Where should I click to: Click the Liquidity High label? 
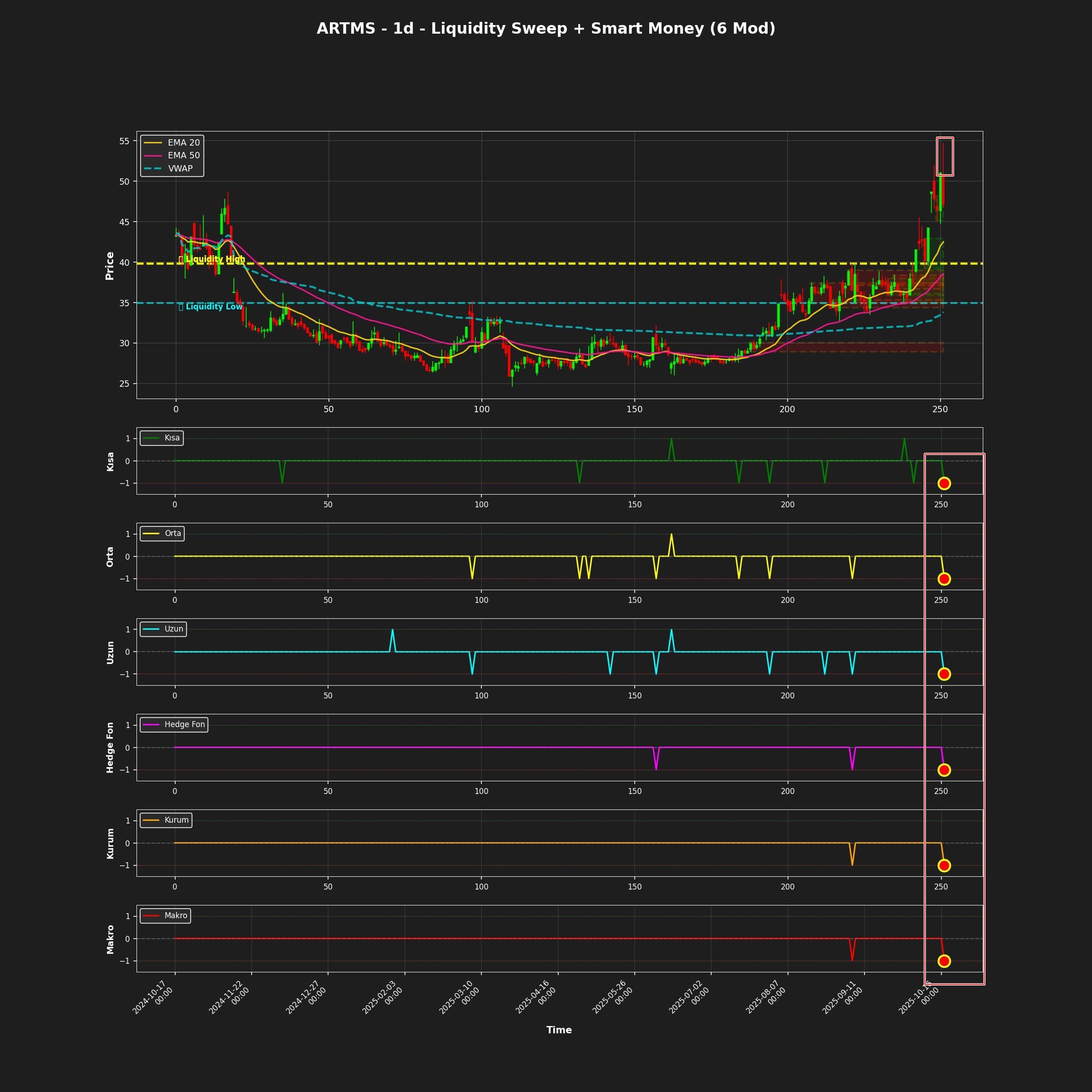[212, 259]
